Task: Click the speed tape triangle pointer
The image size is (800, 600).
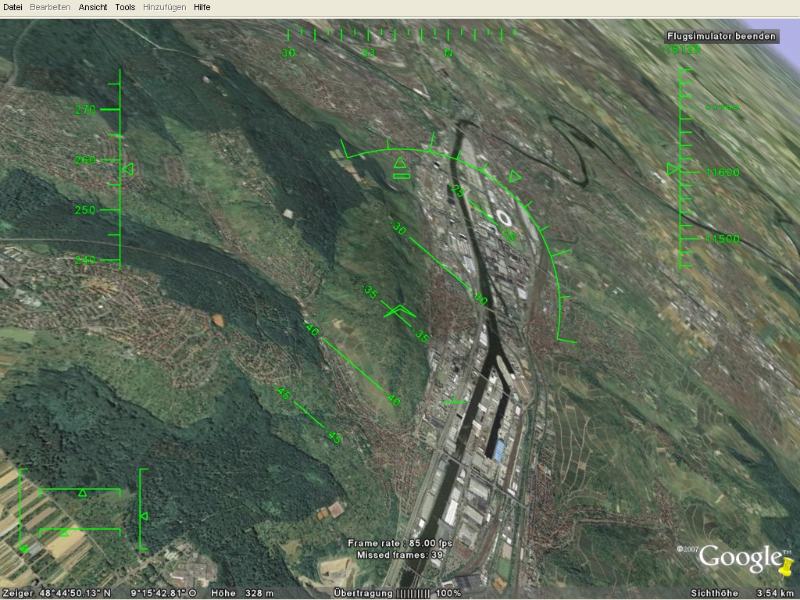Action: point(127,172)
